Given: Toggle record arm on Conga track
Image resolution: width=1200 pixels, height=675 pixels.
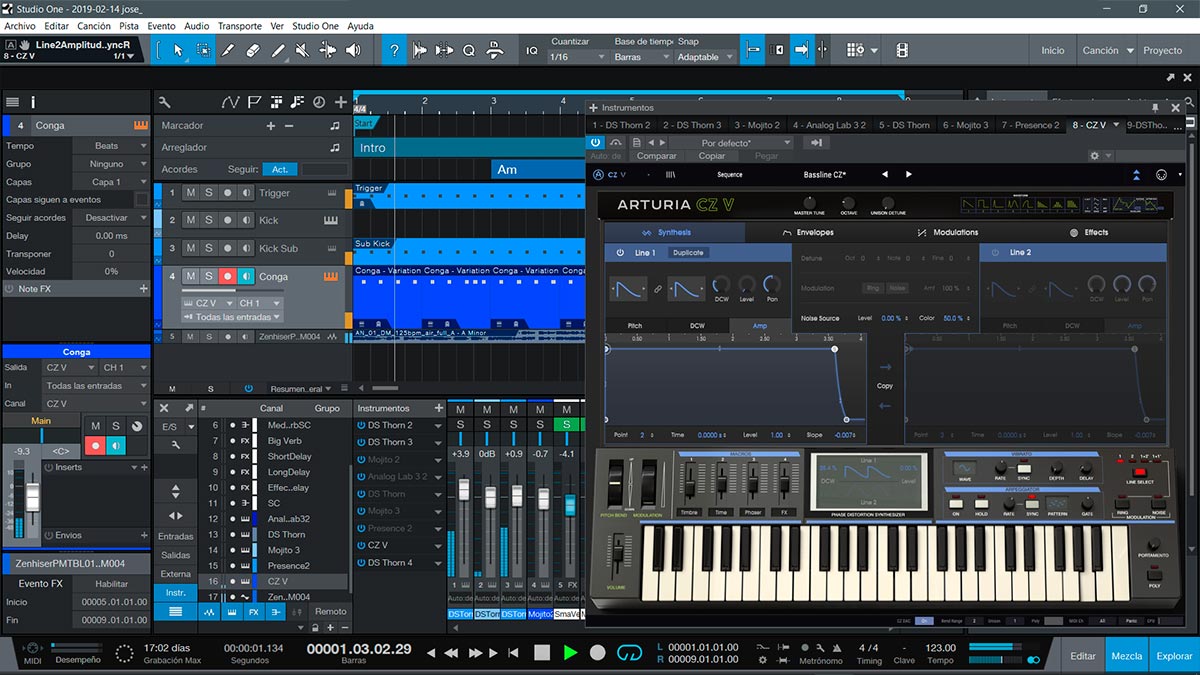Looking at the screenshot, I should coord(227,276).
